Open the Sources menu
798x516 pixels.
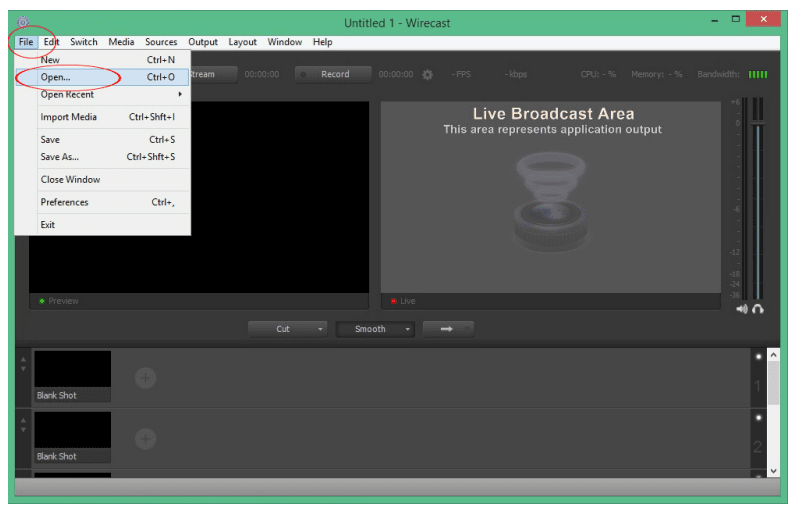[x=161, y=42]
